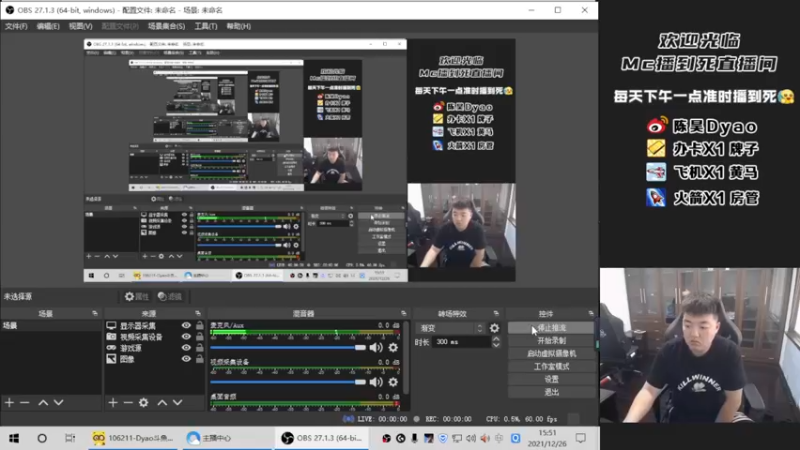Open Task View on the taskbar
Image resolution: width=800 pixels, height=450 pixels.
point(70,438)
